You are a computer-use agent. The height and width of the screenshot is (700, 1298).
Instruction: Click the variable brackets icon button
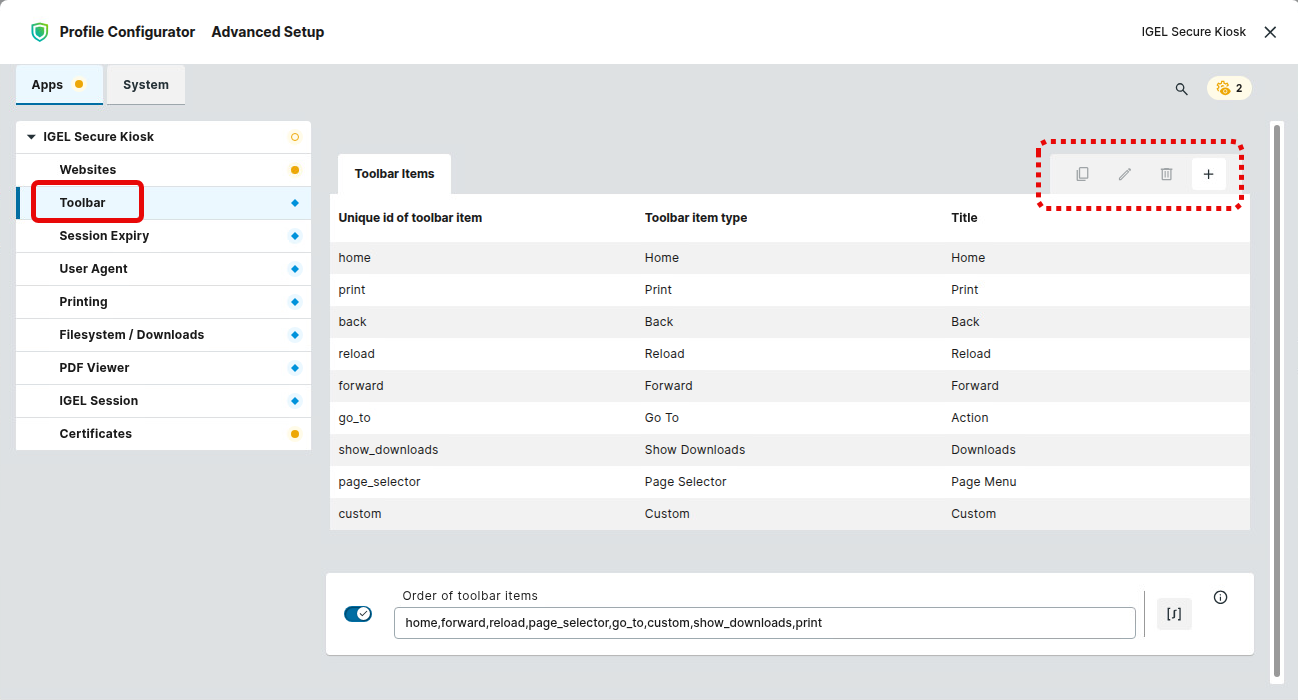[1174, 614]
